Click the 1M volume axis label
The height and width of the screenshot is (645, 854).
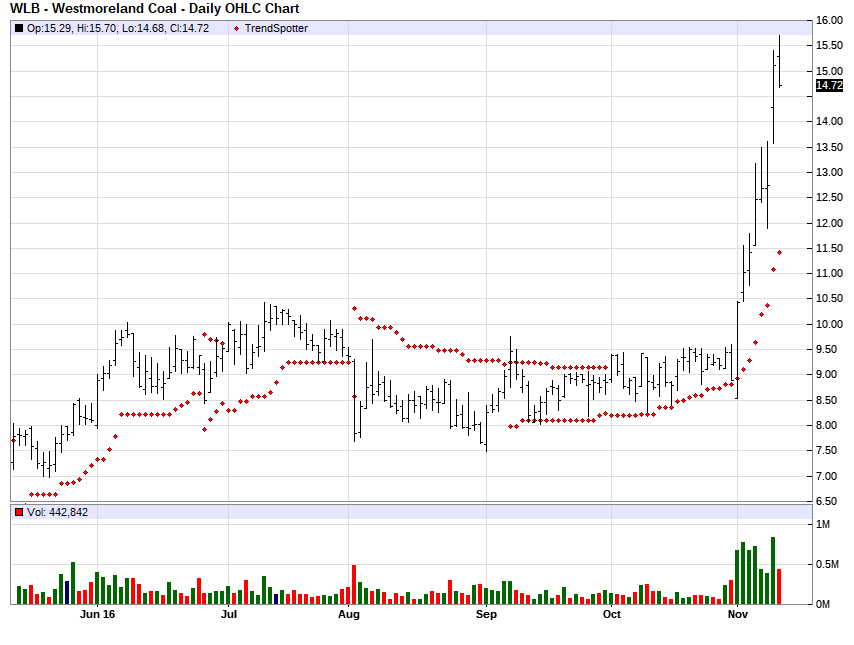click(822, 525)
